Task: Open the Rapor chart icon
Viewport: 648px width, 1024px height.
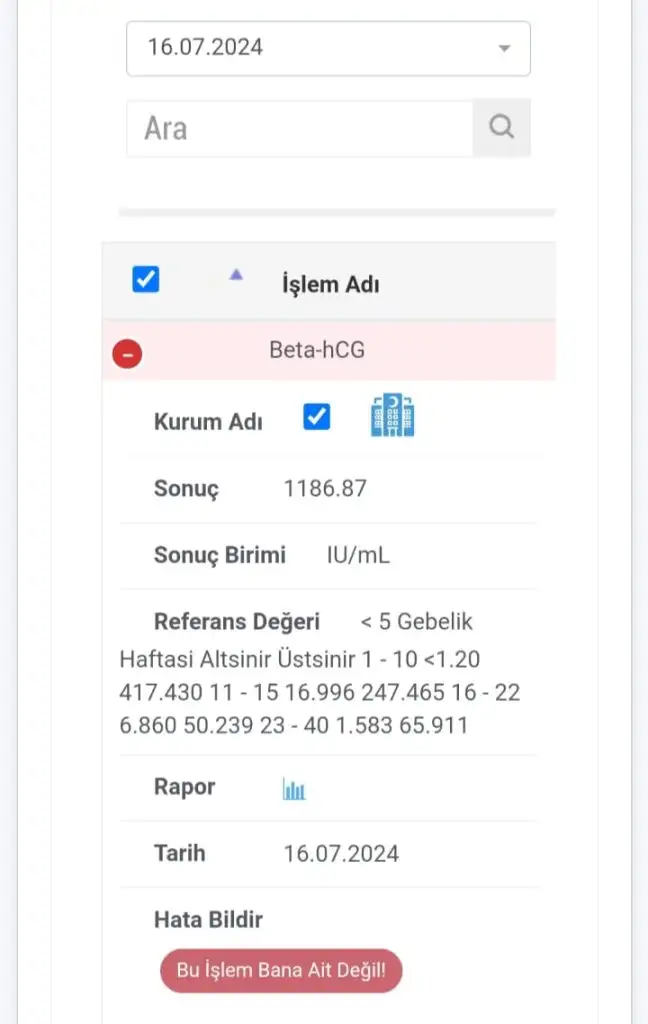Action: pyautogui.click(x=294, y=789)
